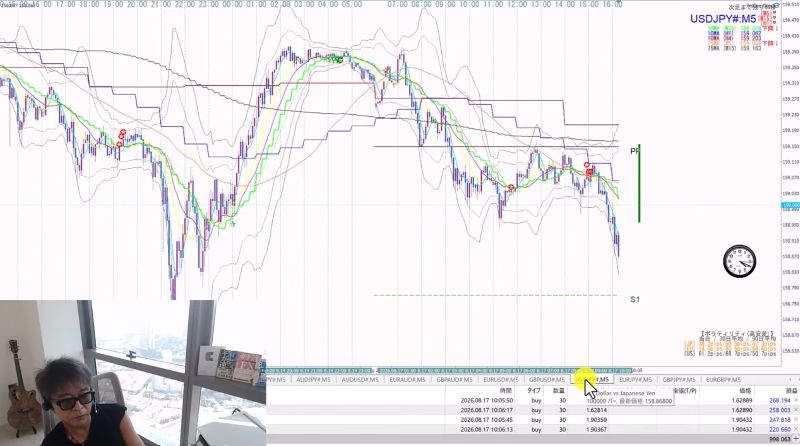Click the green vertical bar beside PP
Viewport: 800px width, 446px height.
coord(639,184)
